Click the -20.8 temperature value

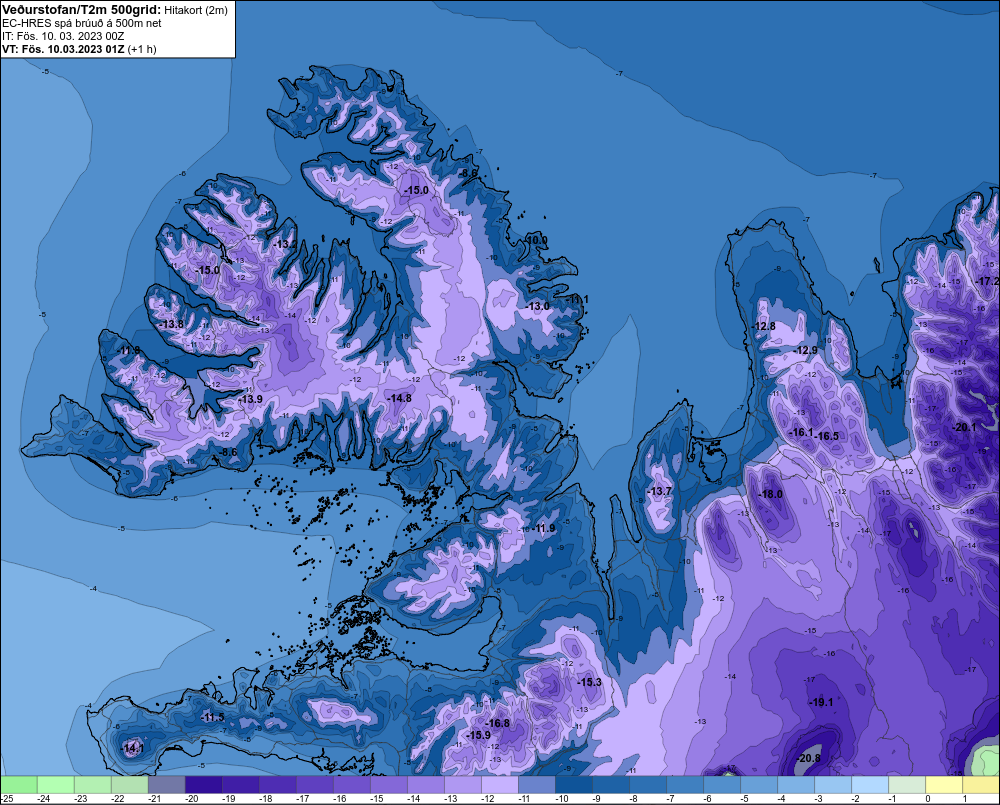coord(808,758)
